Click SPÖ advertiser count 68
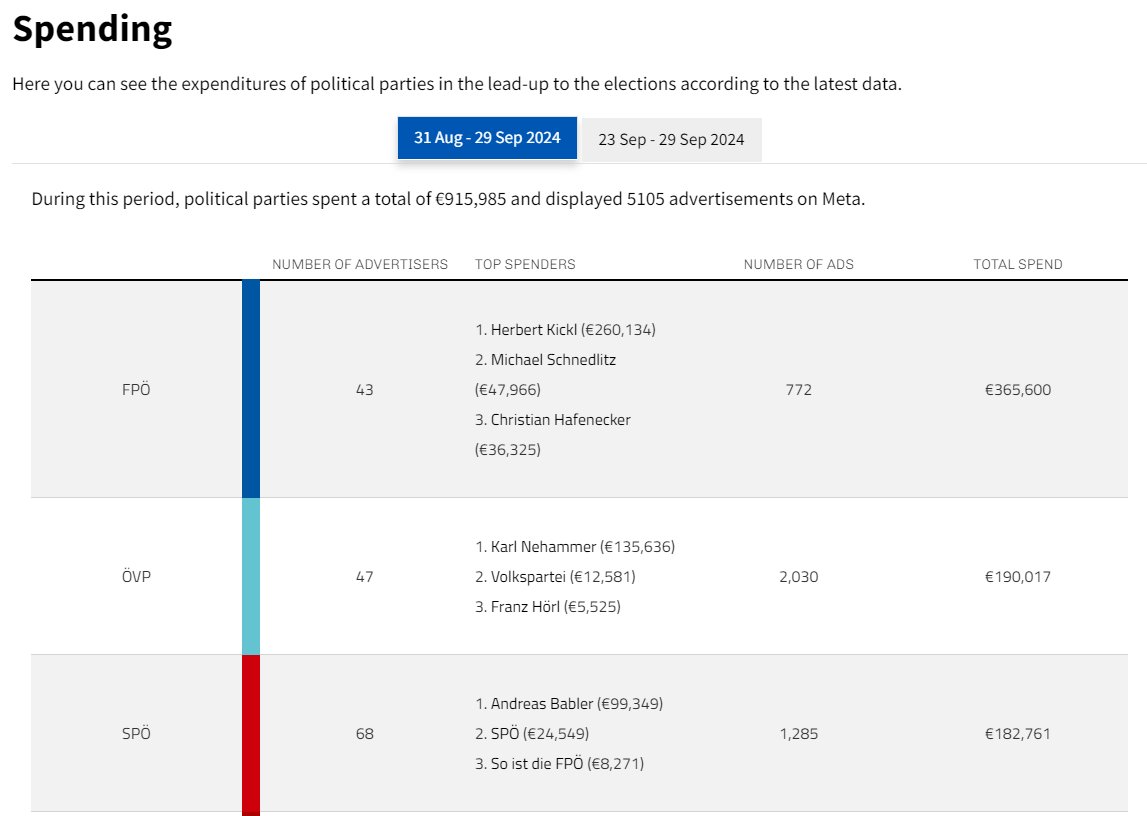Viewport: 1147px width, 816px height. pyautogui.click(x=364, y=733)
